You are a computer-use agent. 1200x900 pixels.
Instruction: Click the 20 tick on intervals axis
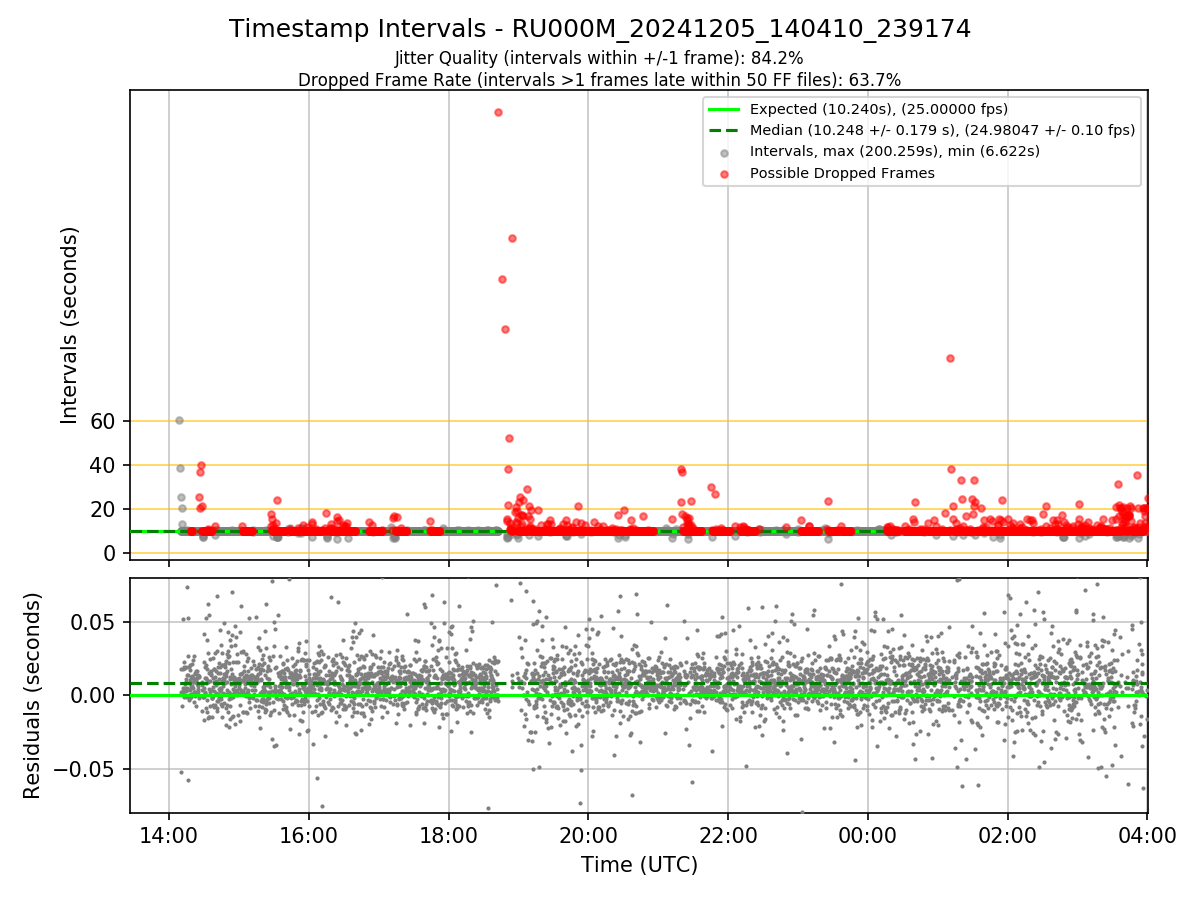(105, 509)
